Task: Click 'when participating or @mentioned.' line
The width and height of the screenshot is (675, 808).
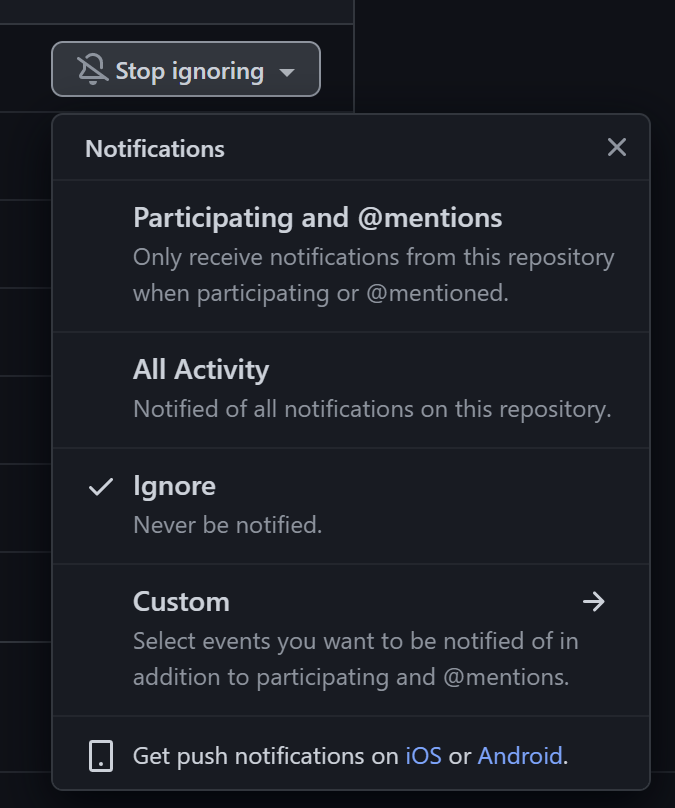Action: [x=320, y=294]
